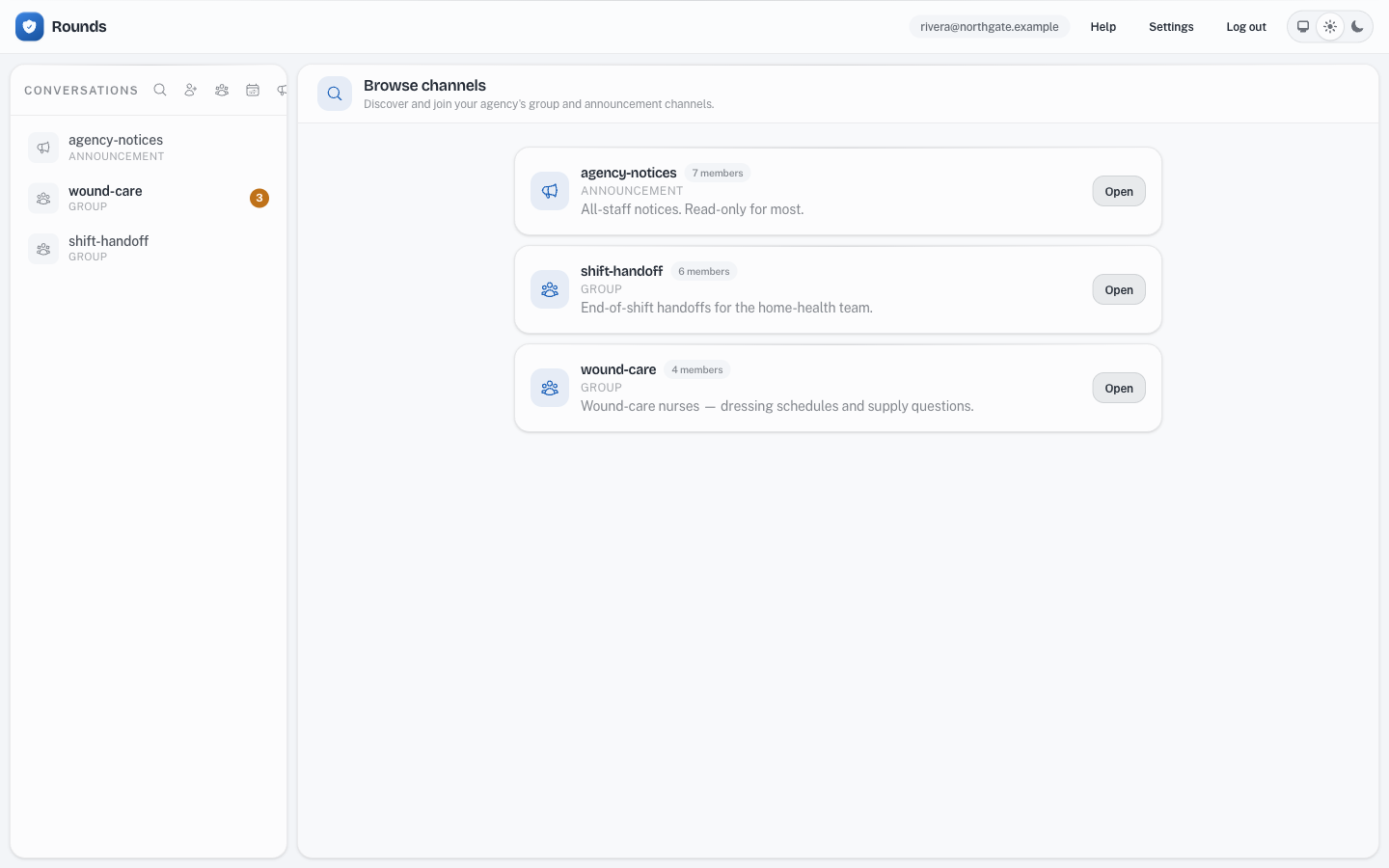Open the wound-care channel card
The width and height of the screenshot is (1389, 868).
click(x=1119, y=388)
